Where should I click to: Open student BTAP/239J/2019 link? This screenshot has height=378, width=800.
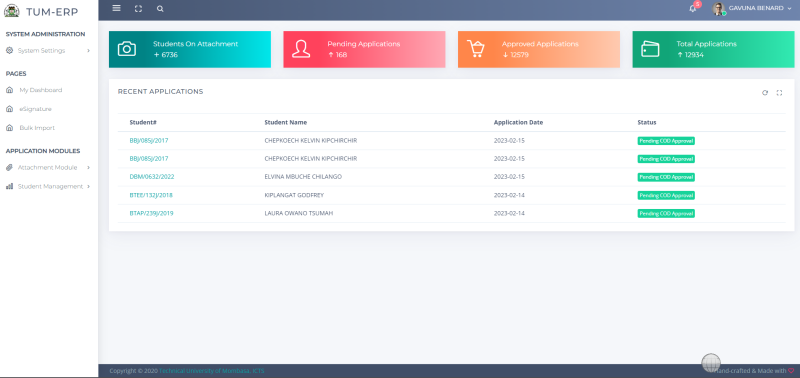point(152,213)
